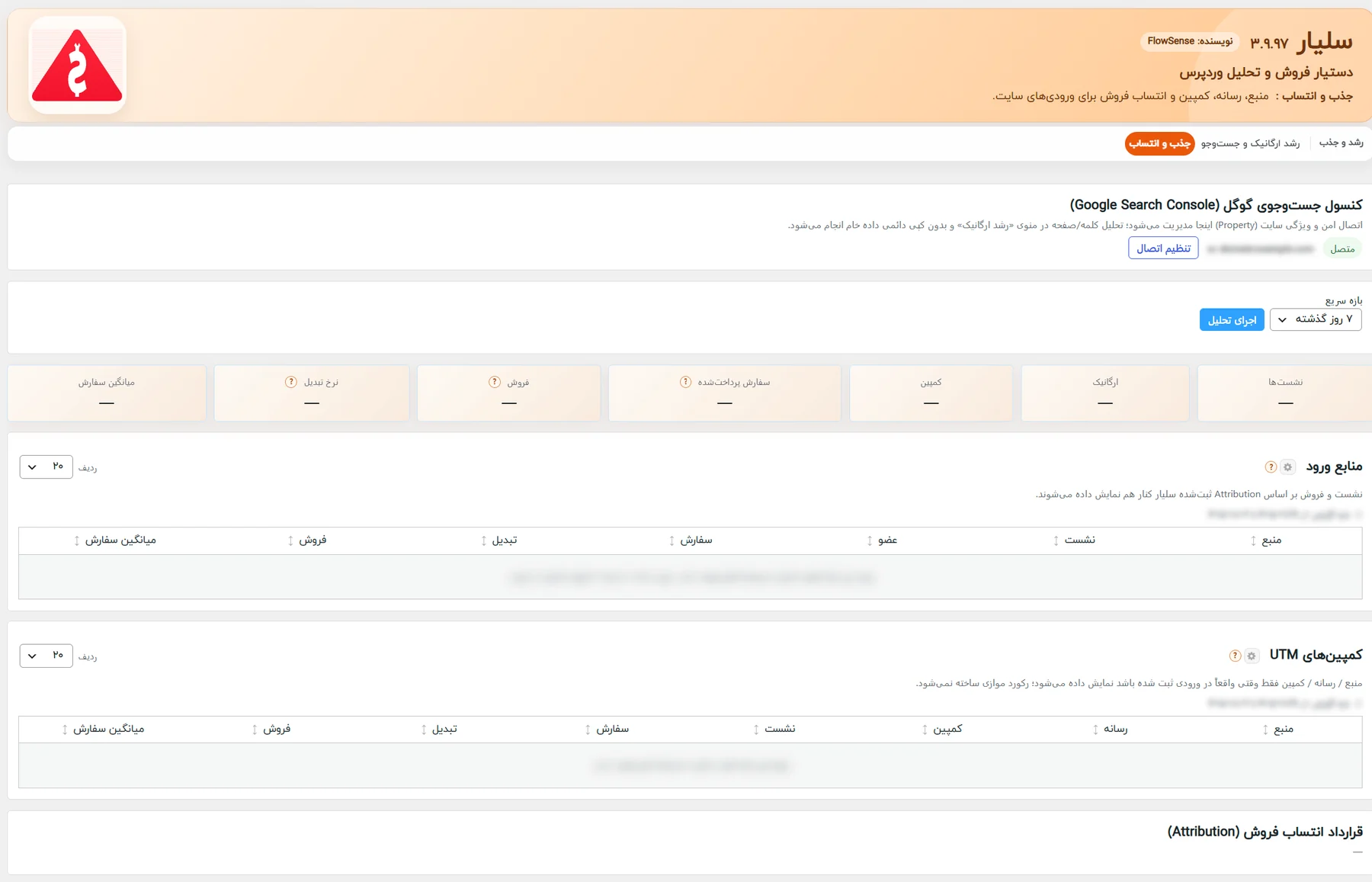Viewport: 1372px width, 882px height.
Task: Sort UTM table by سفارش column
Action: point(607,730)
